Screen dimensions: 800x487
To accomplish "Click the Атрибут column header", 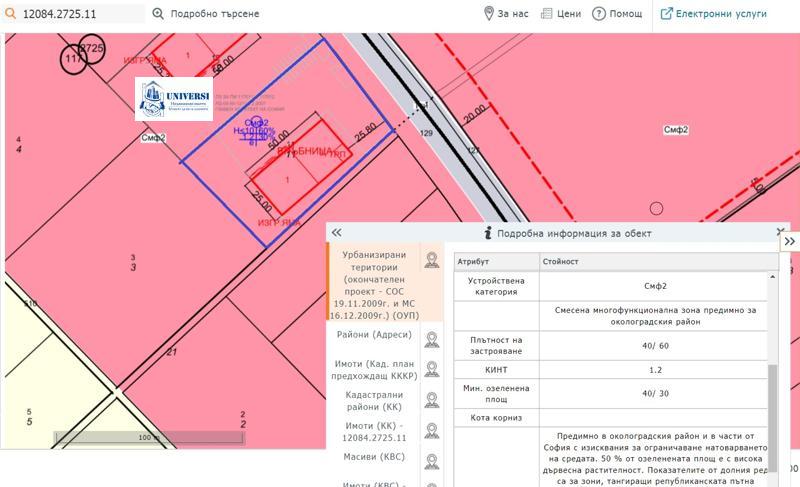I will [495, 262].
